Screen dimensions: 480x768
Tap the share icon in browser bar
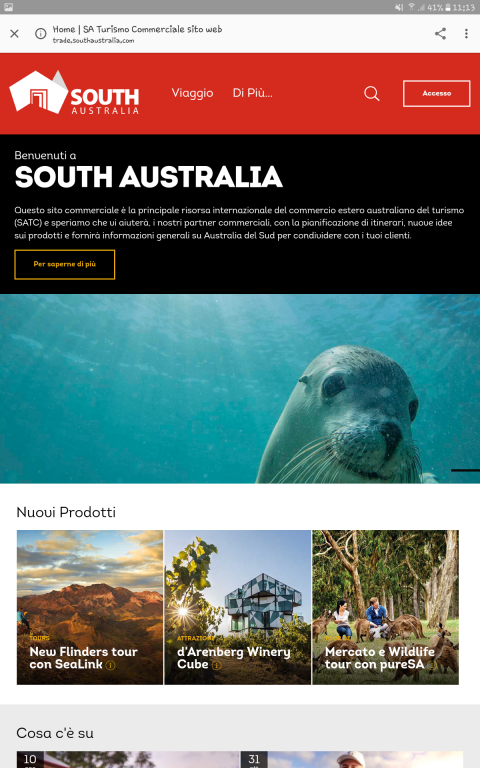(x=440, y=33)
